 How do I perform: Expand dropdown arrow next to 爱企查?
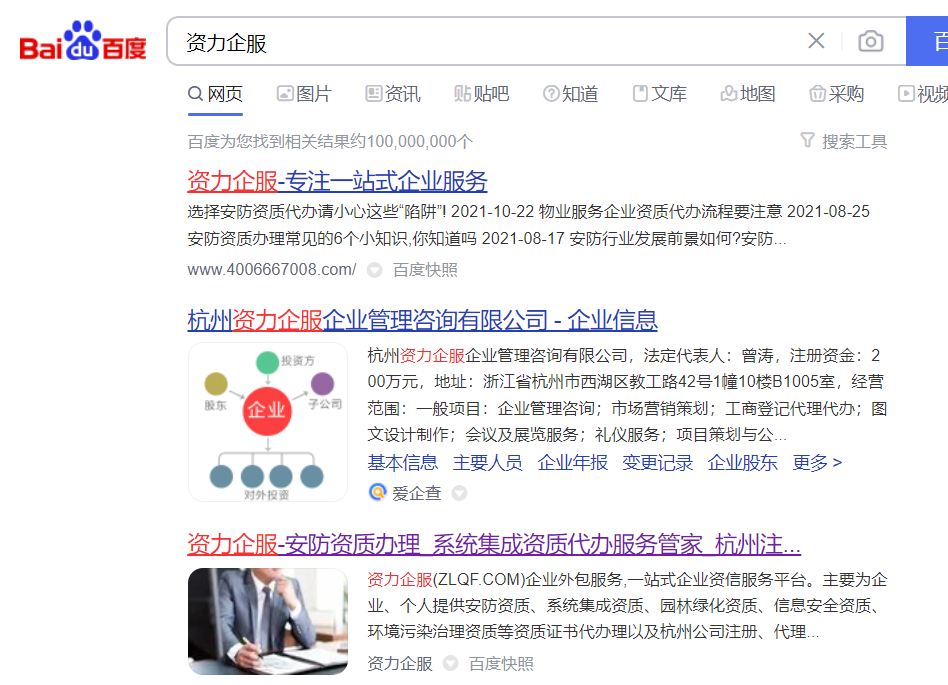(459, 493)
